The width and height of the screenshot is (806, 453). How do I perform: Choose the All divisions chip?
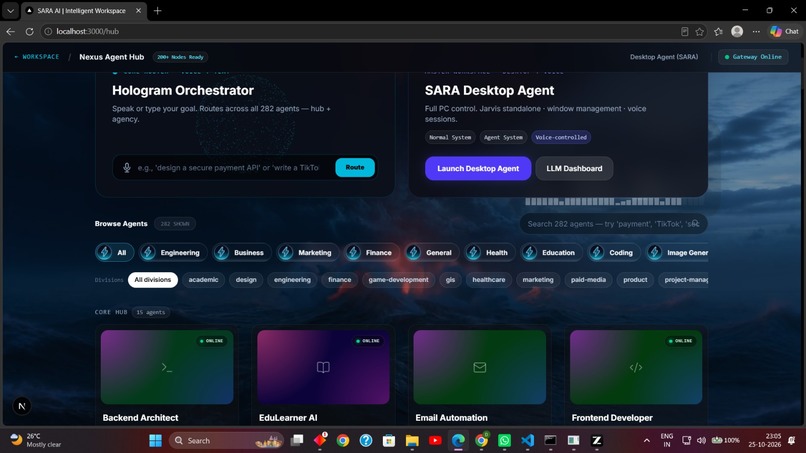pyautogui.click(x=153, y=280)
